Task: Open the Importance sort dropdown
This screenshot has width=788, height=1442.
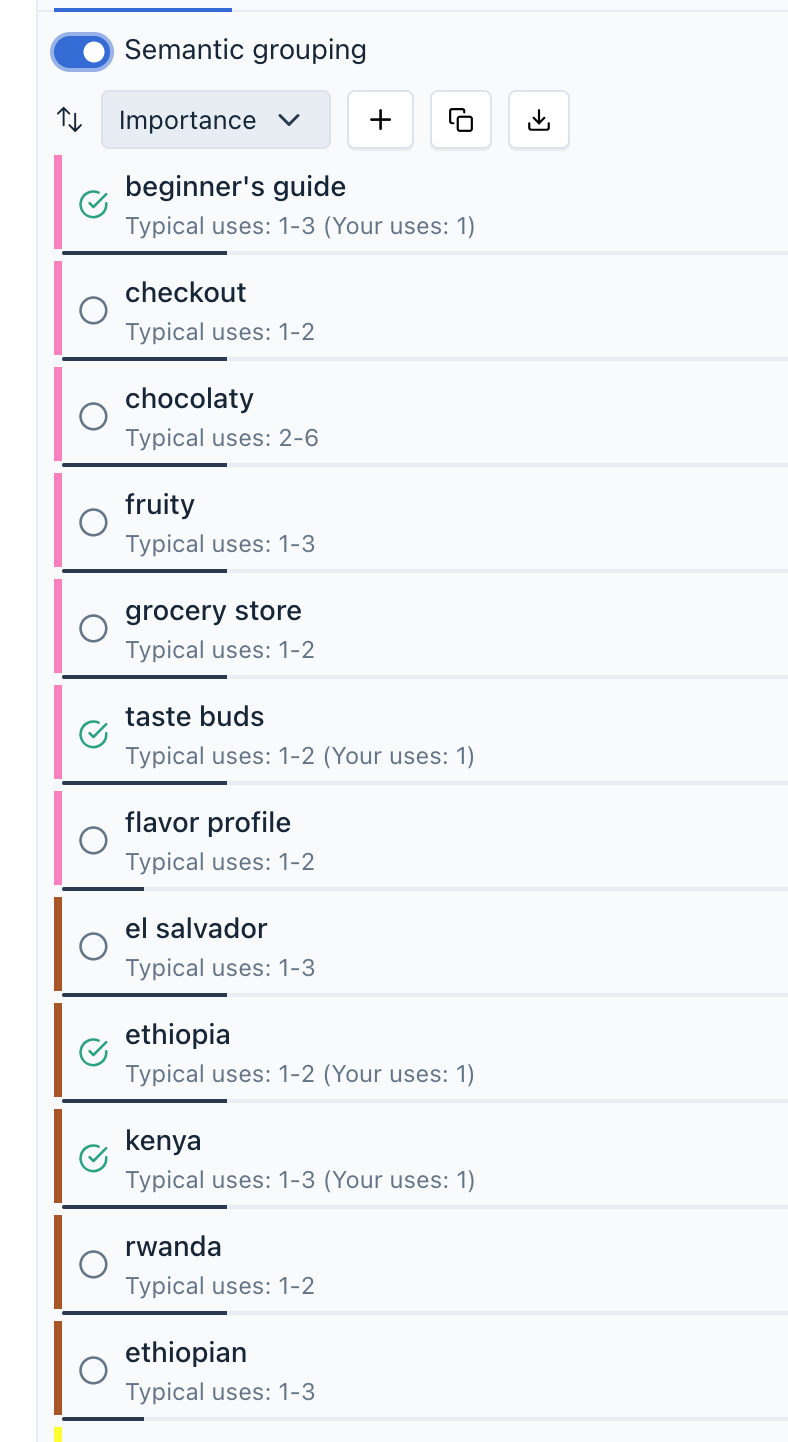Action: click(215, 120)
